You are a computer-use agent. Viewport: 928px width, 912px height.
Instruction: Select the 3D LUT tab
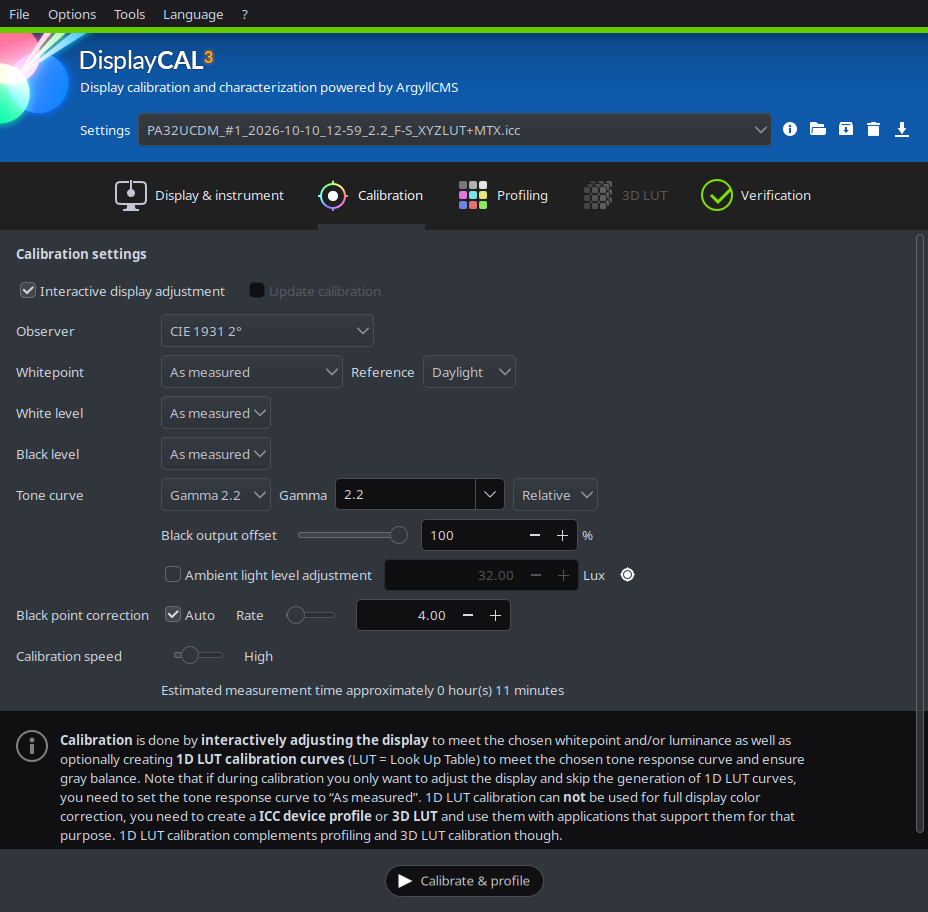point(625,195)
